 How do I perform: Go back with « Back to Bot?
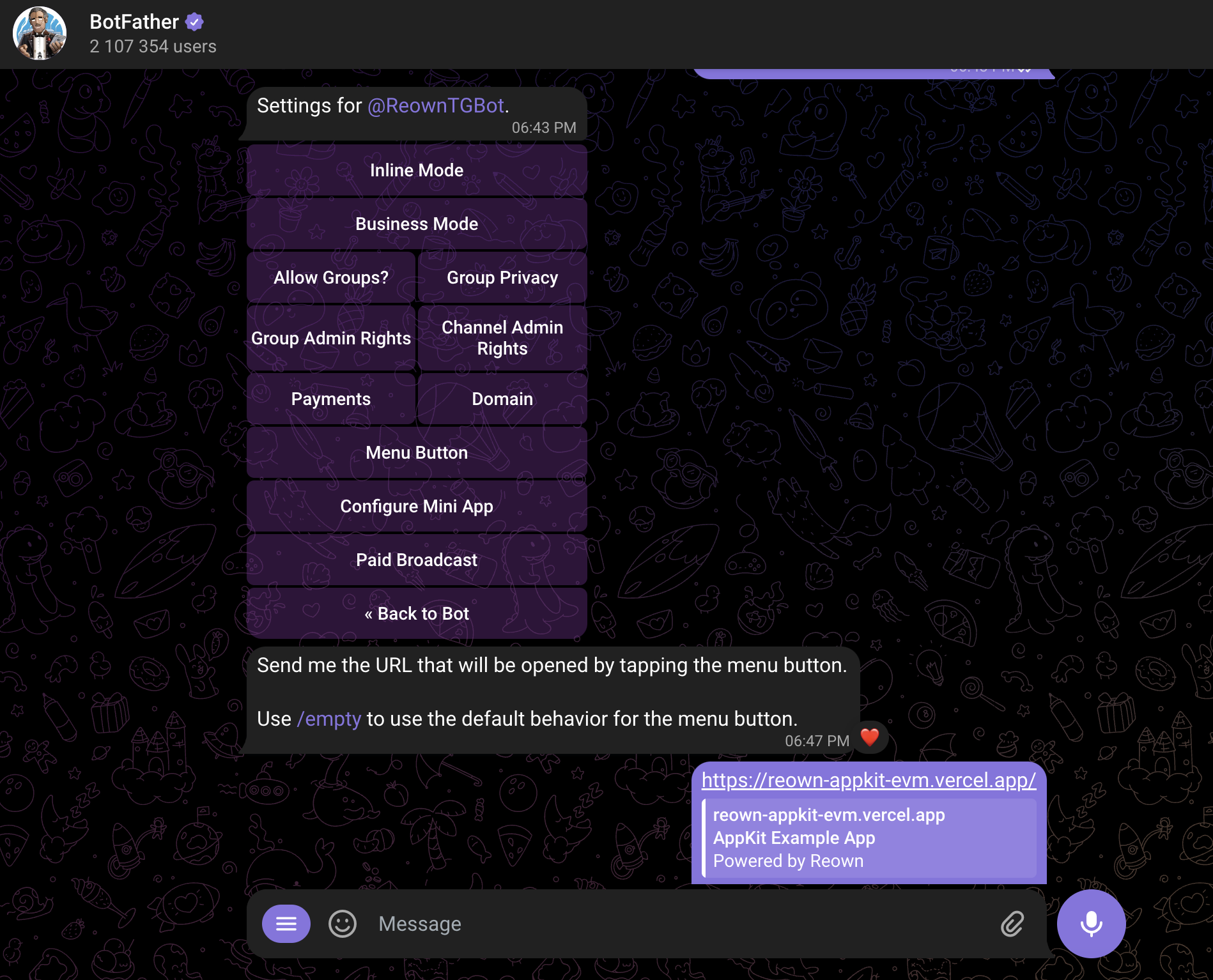click(417, 613)
